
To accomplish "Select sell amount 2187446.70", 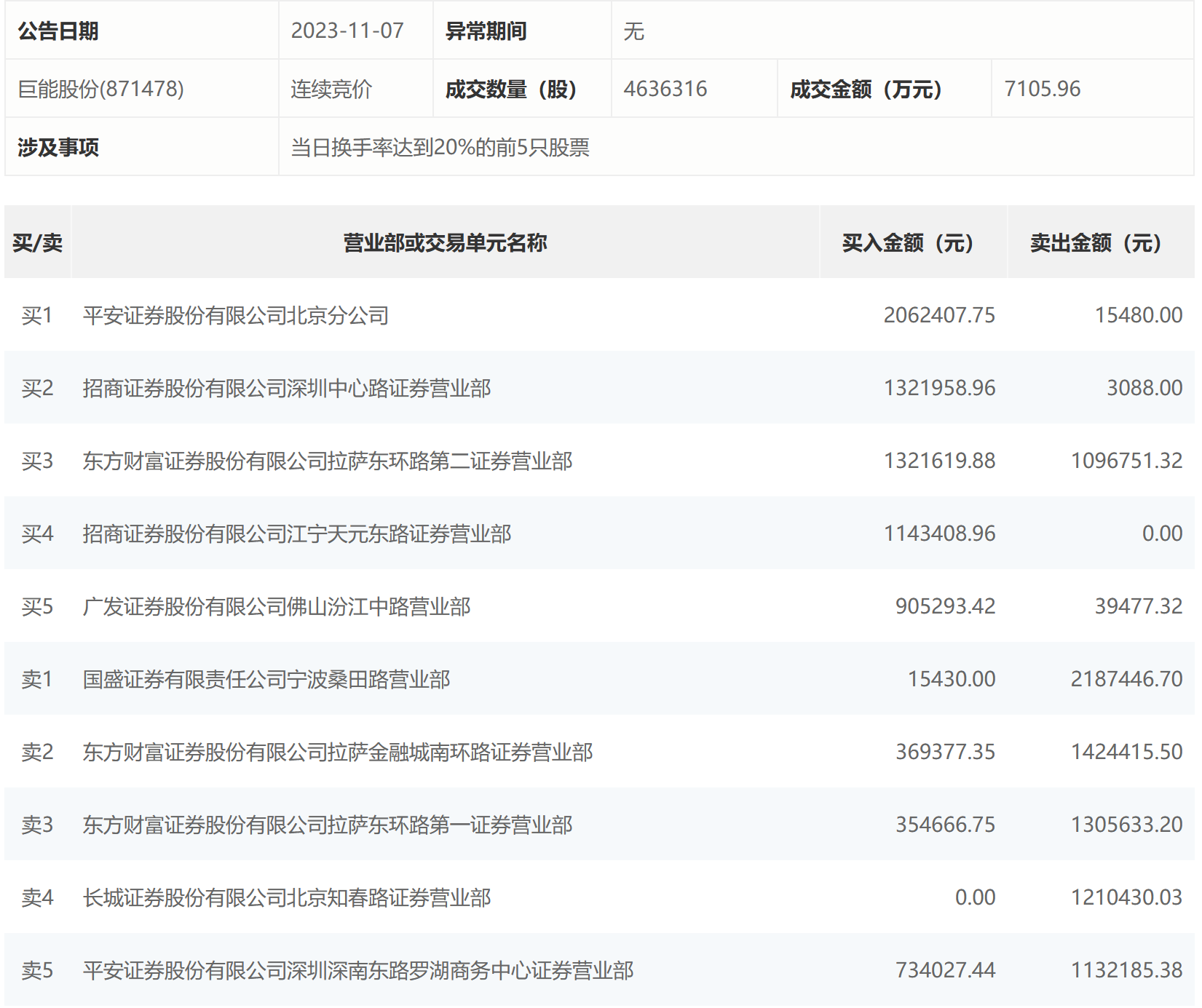I will [x=1126, y=679].
